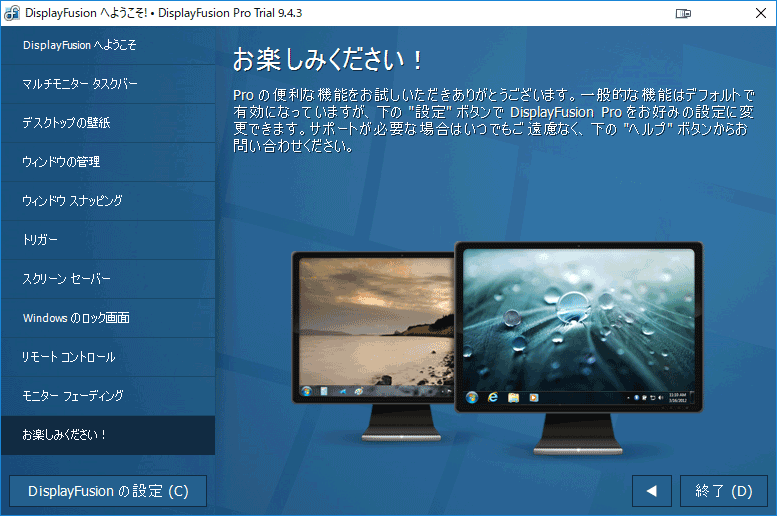This screenshot has width=777, height=516.
Task: Select the お楽しみください！ sidebar item
Action: (x=108, y=435)
